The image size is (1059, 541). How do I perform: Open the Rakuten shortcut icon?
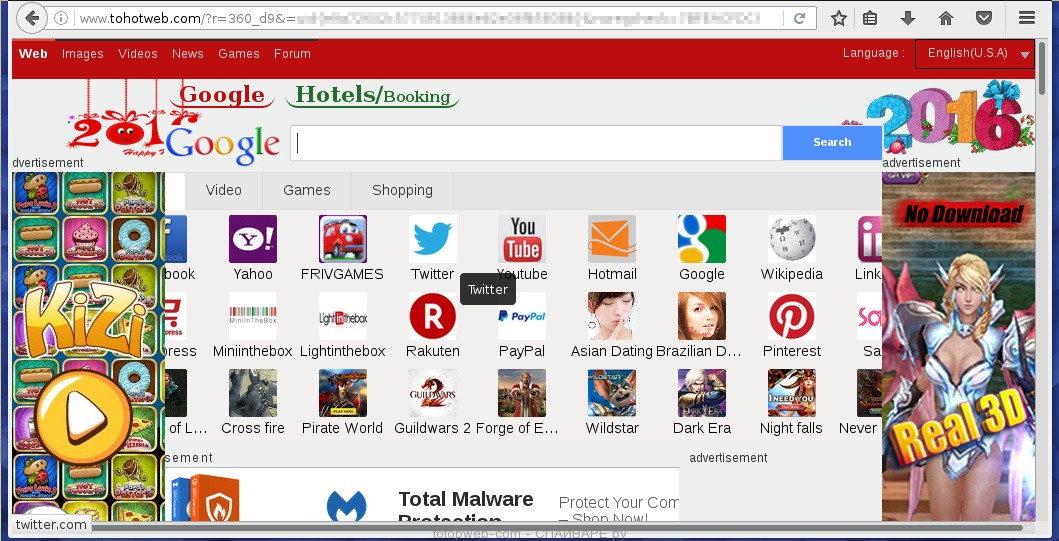432,316
